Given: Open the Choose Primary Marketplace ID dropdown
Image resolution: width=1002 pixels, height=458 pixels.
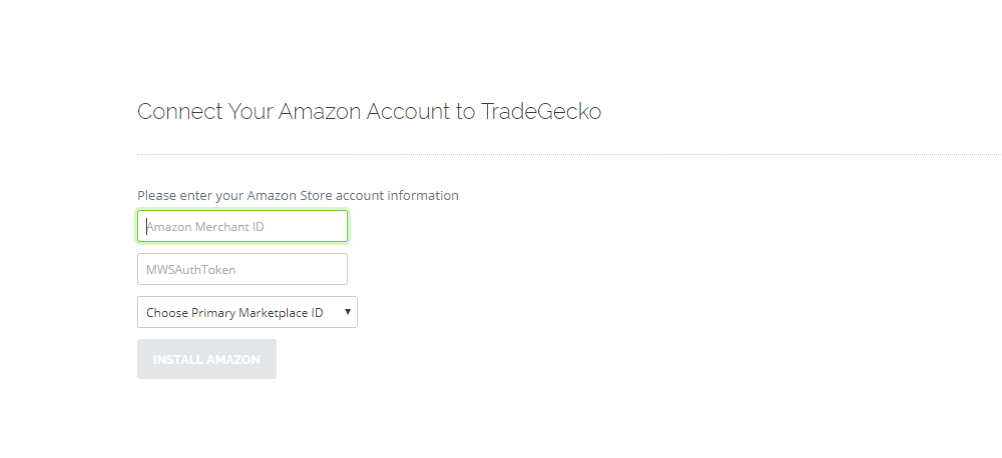Looking at the screenshot, I should 247,312.
